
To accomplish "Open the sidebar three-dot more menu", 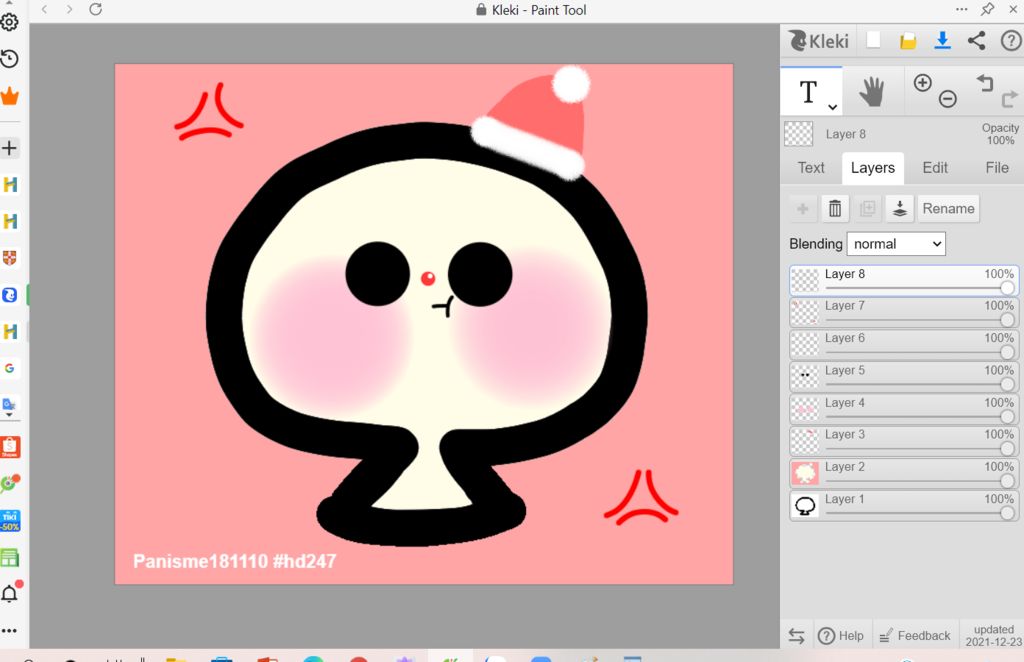I will click(x=9, y=631).
